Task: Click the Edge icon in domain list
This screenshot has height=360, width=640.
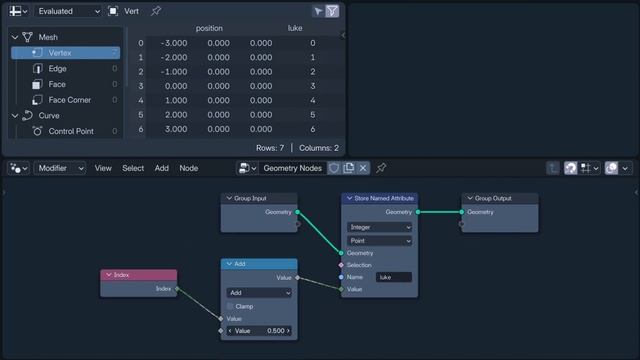Action: (37, 69)
